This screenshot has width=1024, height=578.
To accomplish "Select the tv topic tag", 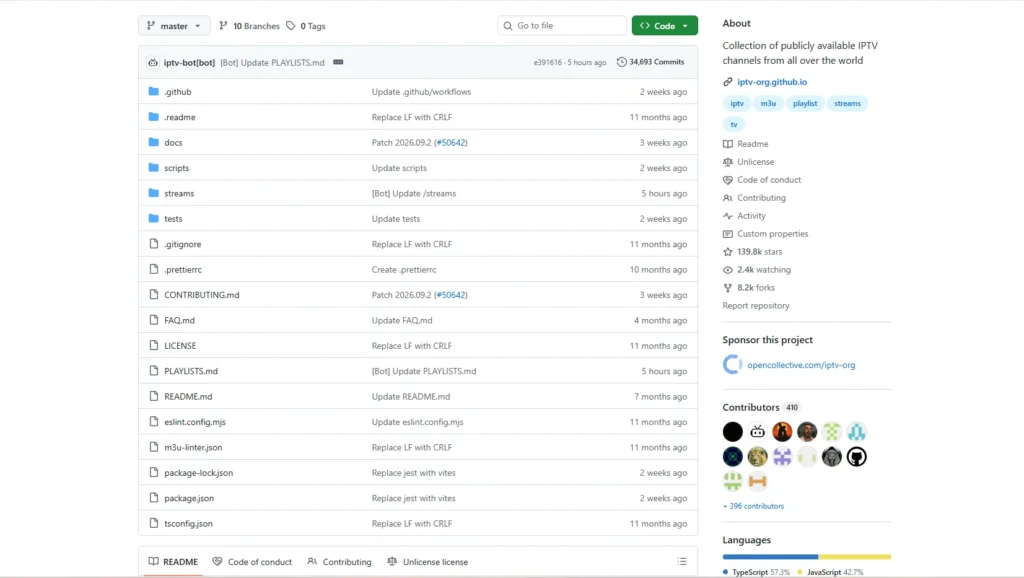I will tap(734, 124).
